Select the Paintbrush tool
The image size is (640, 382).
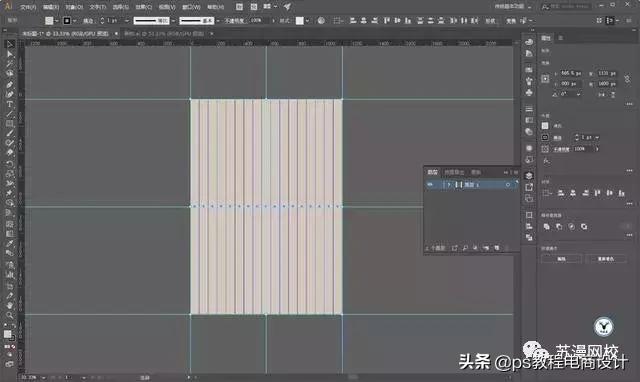tap(10, 133)
